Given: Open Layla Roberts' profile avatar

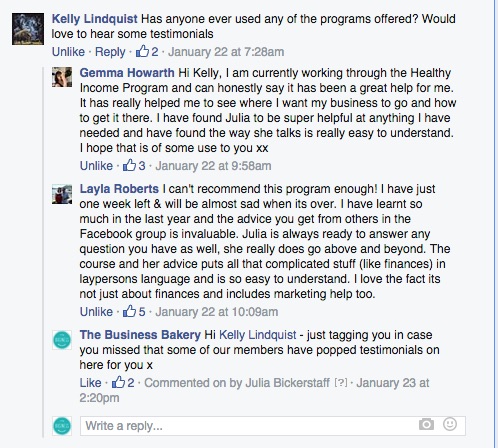Looking at the screenshot, I should pyautogui.click(x=62, y=194).
